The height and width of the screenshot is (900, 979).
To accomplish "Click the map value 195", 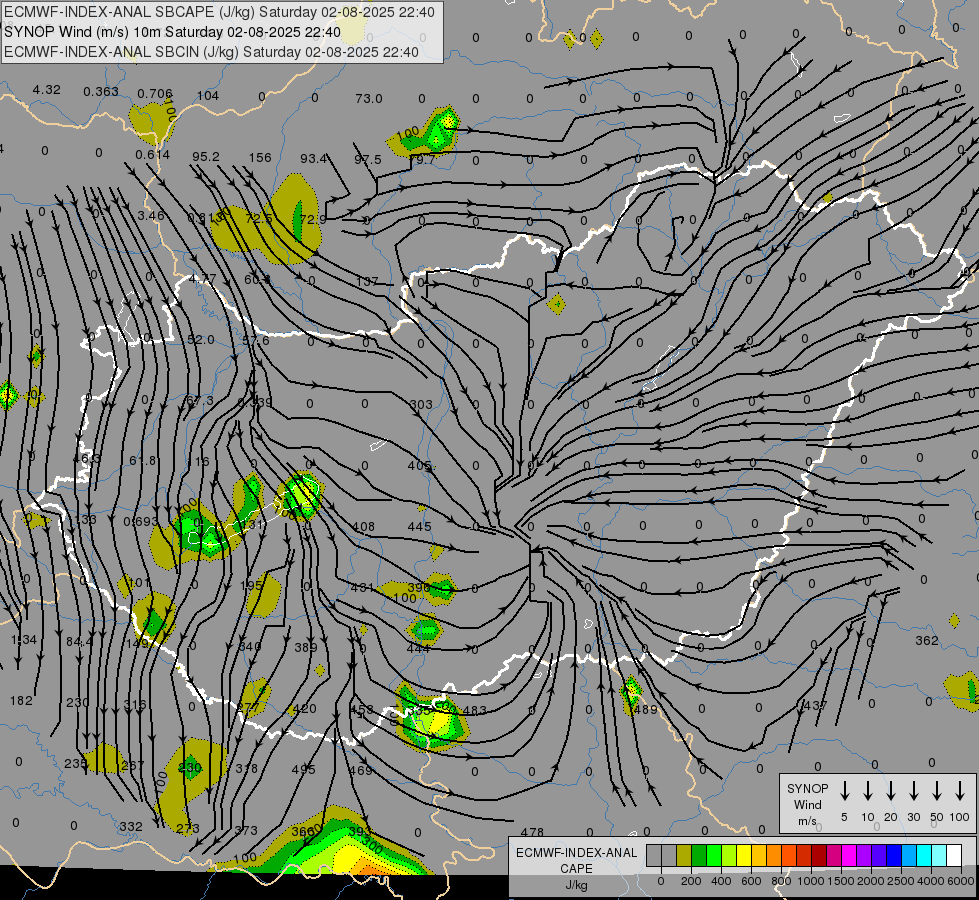I will tap(252, 586).
